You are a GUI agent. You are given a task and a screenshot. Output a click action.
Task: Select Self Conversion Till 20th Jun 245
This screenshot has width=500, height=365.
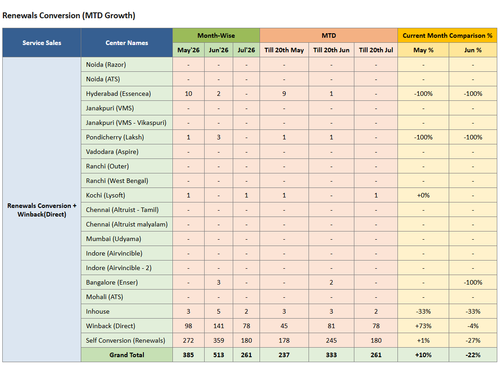pyautogui.click(x=331, y=340)
